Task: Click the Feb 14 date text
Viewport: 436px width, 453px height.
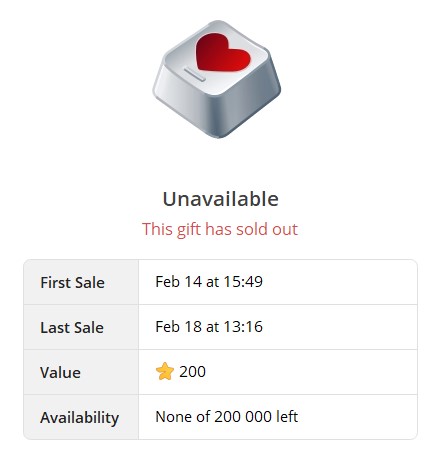Action: coord(178,282)
